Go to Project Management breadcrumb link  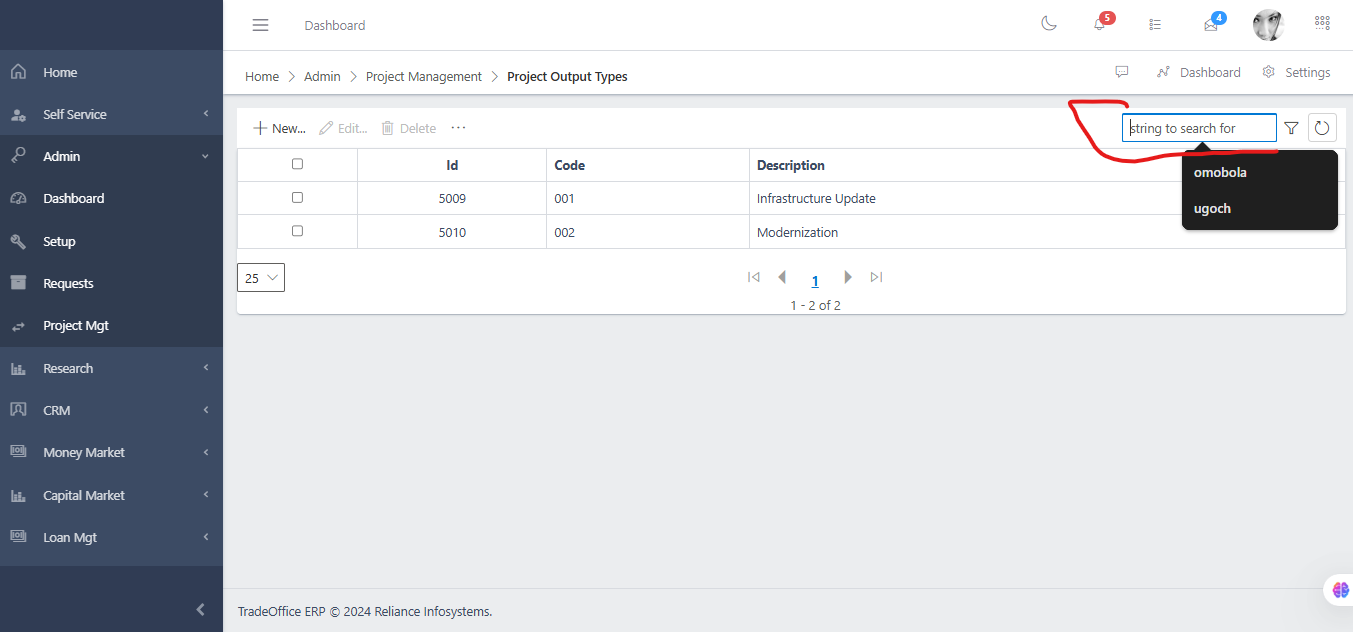[x=423, y=76]
